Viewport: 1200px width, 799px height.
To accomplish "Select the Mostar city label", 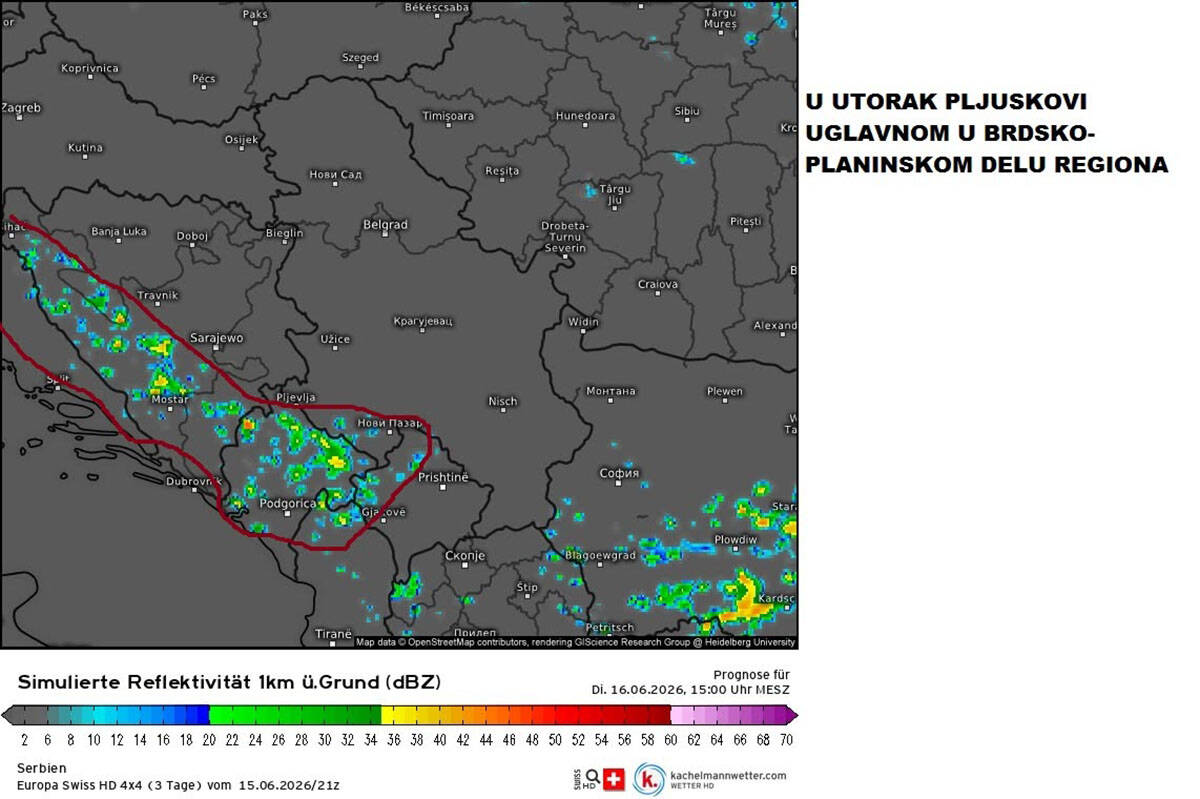I will point(169,399).
